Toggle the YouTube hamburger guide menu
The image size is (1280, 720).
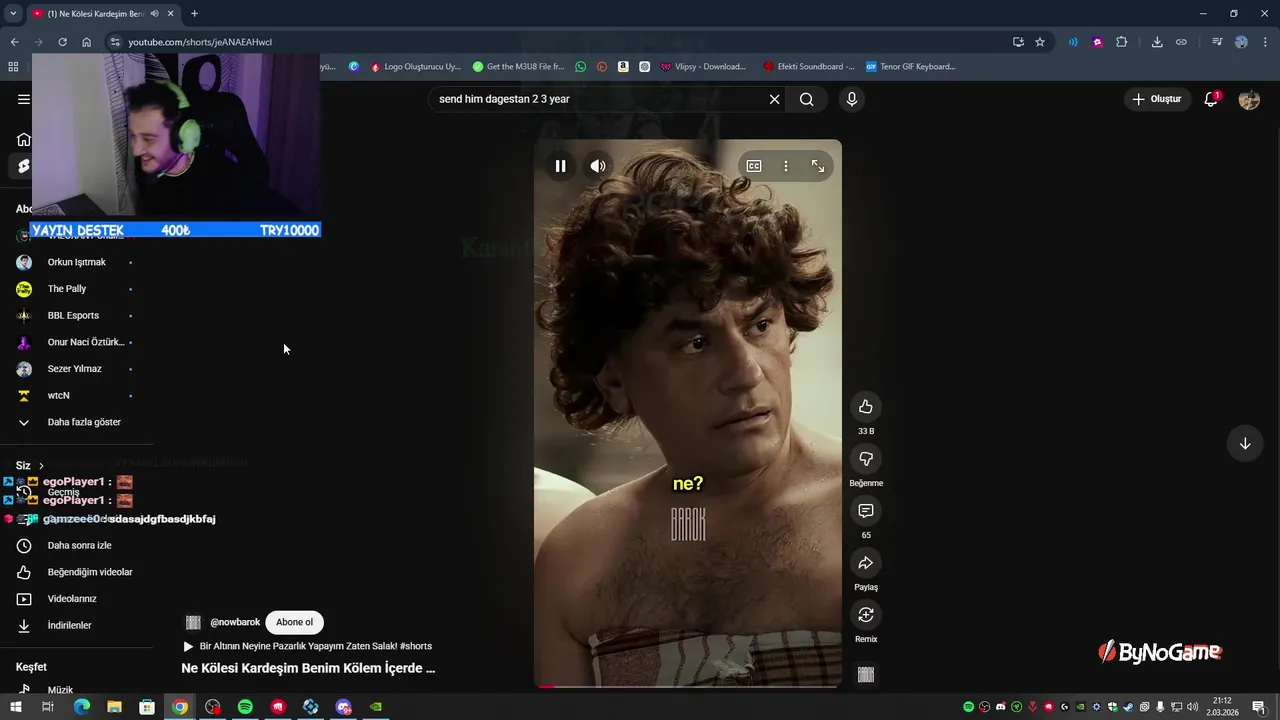coord(24,99)
